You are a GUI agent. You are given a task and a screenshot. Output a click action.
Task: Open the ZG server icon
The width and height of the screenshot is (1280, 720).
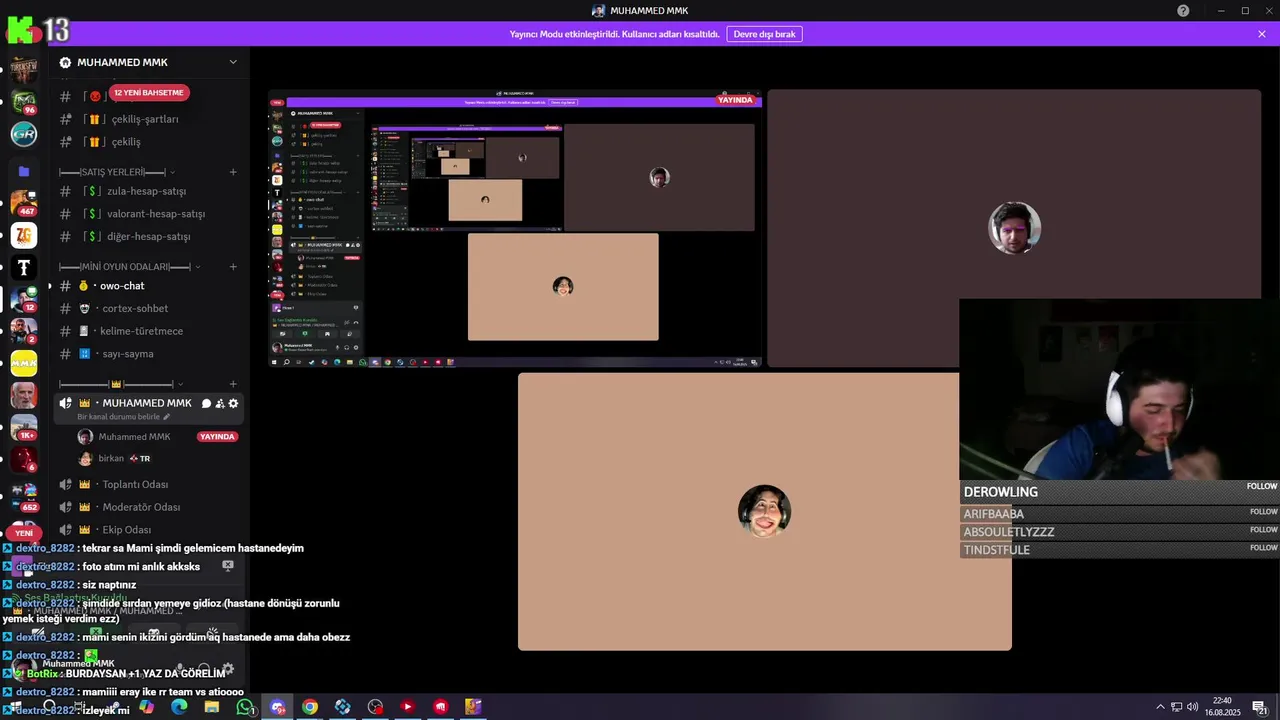24,235
